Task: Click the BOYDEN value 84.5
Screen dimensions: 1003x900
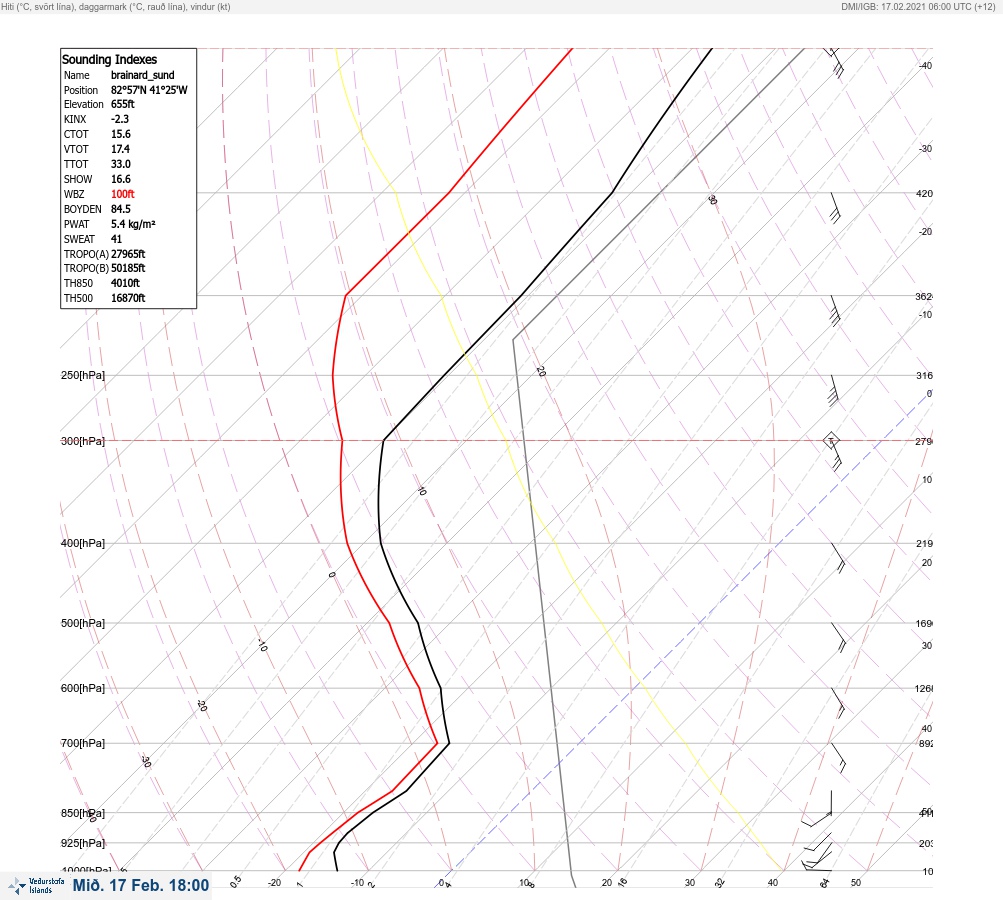Action: coord(121,209)
